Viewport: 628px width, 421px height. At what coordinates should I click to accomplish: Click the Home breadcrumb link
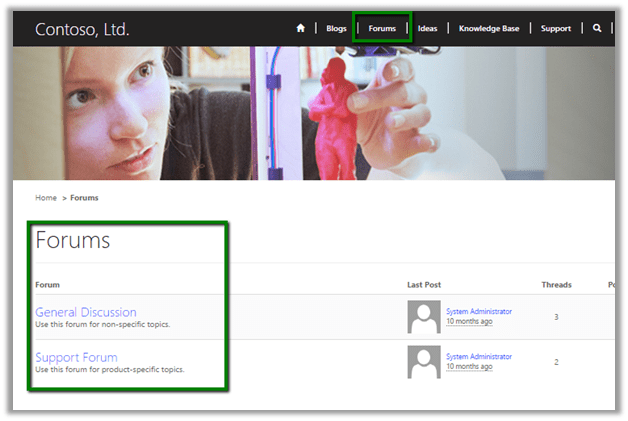(x=46, y=197)
